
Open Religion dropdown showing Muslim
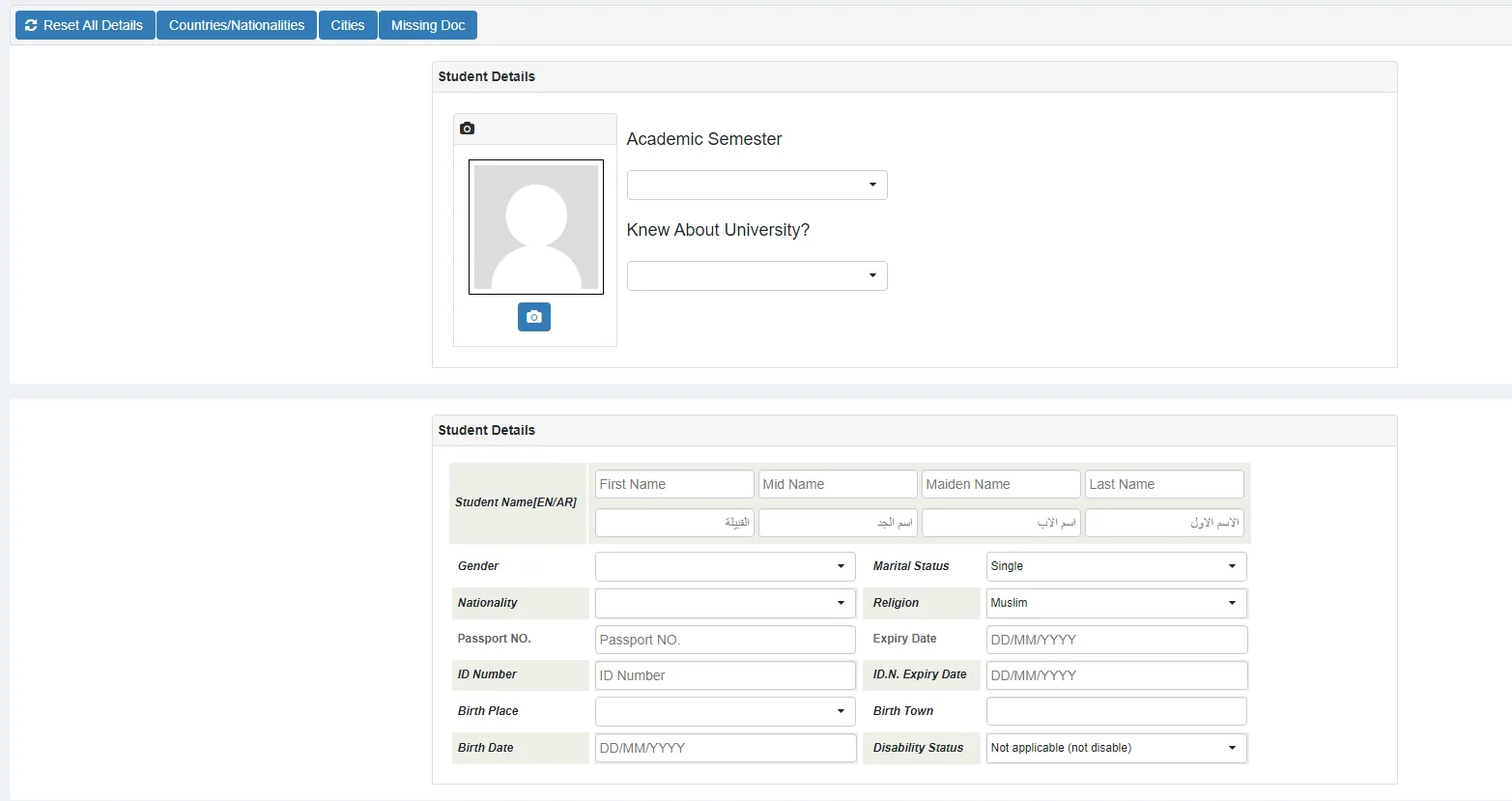pos(1117,603)
